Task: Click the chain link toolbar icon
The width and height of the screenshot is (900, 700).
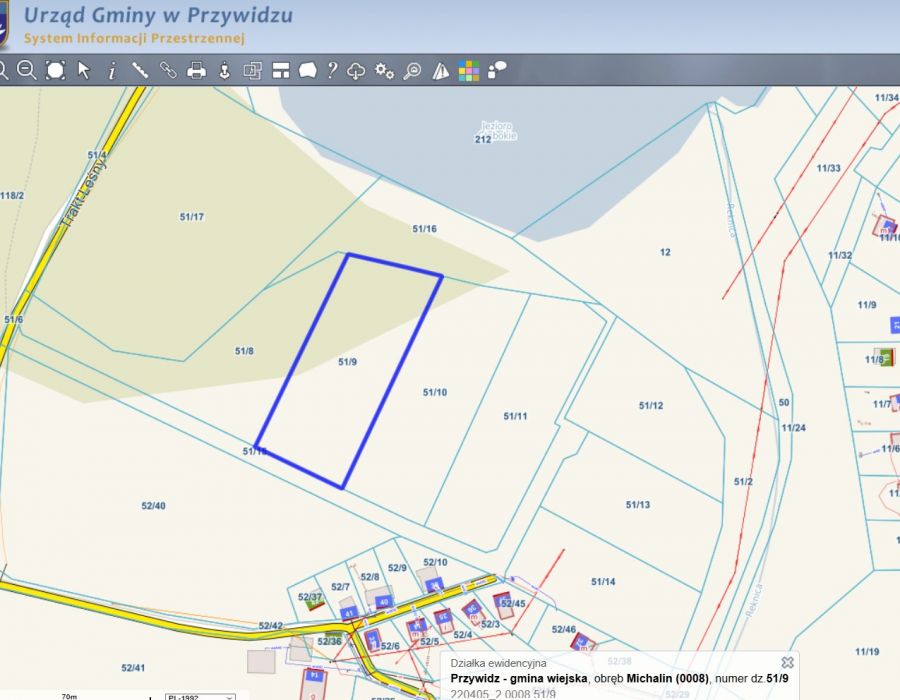Action: (168, 70)
